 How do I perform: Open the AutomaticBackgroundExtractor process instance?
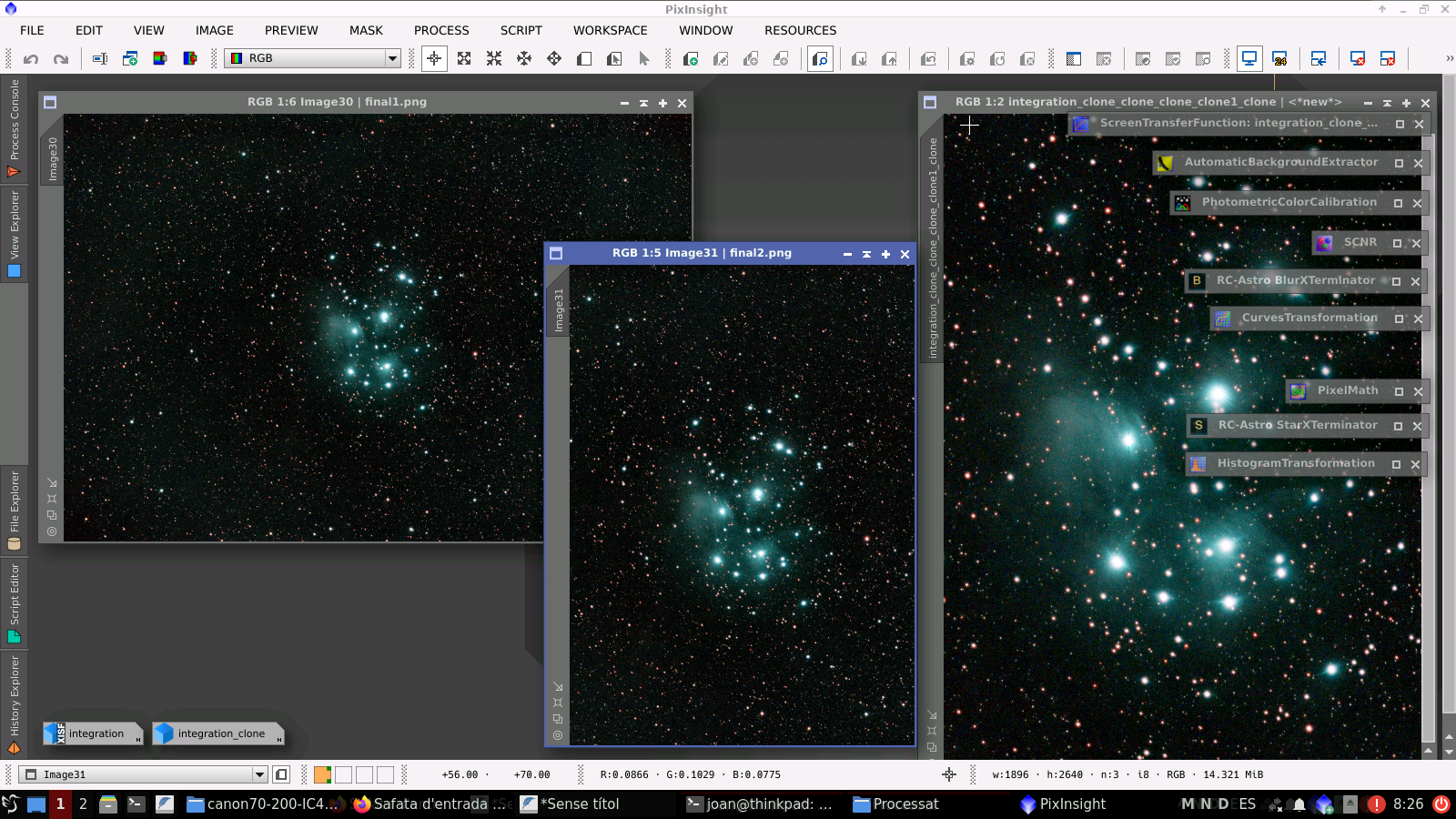point(1283,162)
